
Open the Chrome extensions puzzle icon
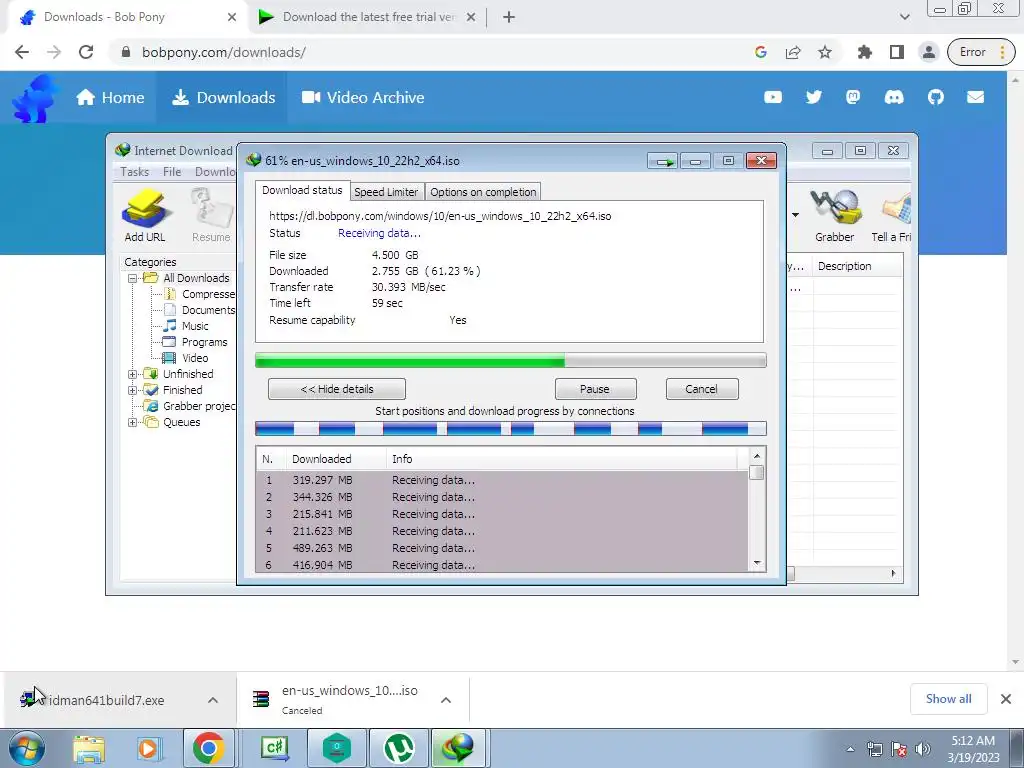865,52
